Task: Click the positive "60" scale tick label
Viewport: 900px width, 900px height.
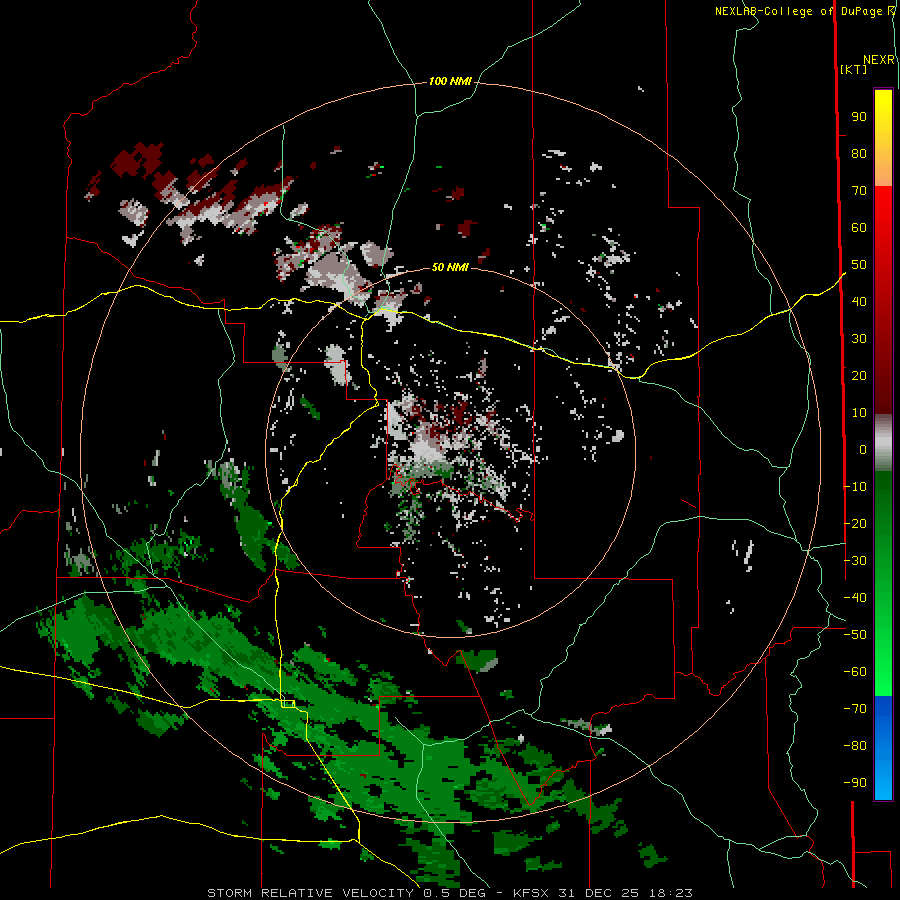Action: pos(859,228)
